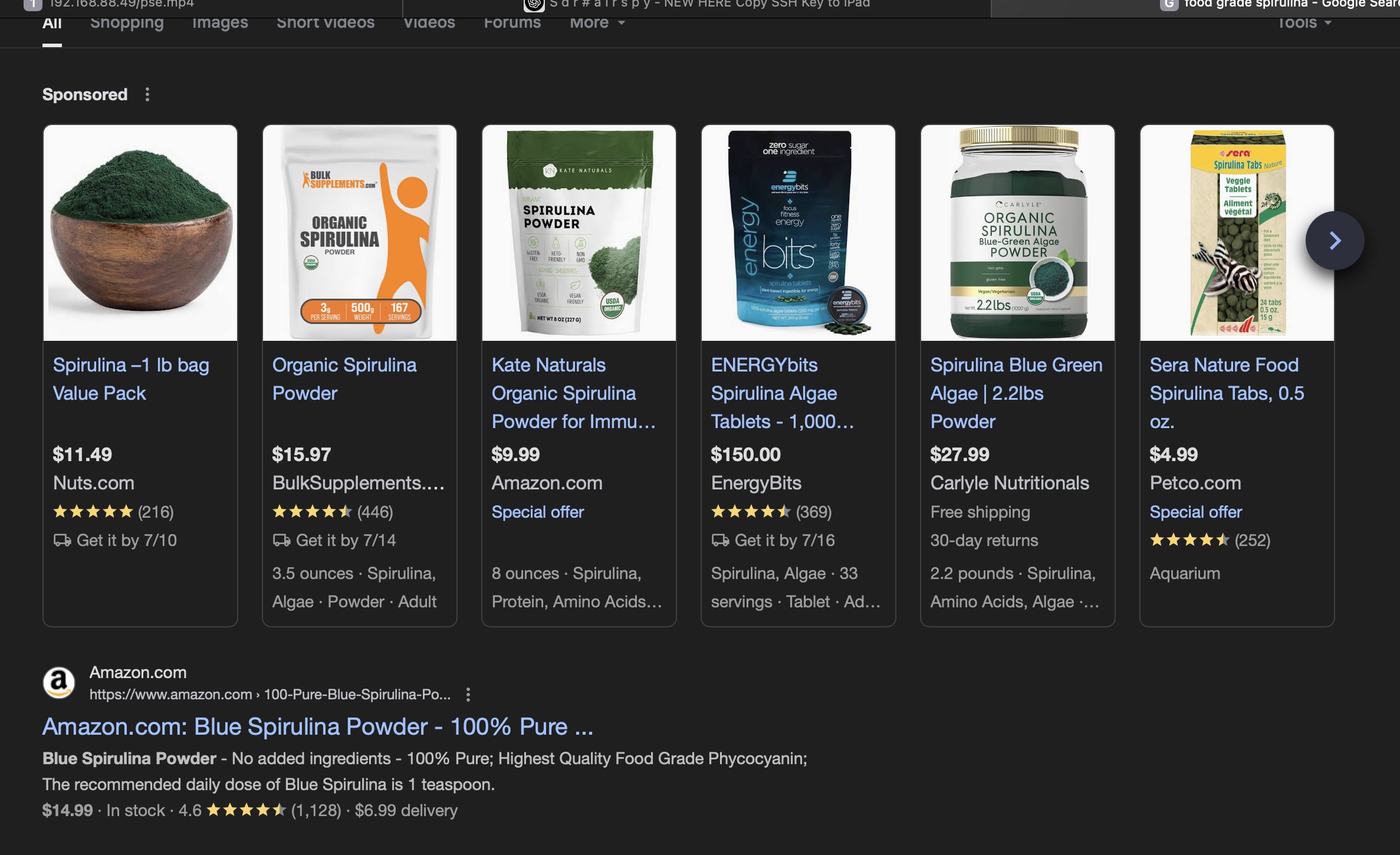1400x855 pixels.
Task: Open the Sponsored three-dot options menu
Action: pos(147,94)
